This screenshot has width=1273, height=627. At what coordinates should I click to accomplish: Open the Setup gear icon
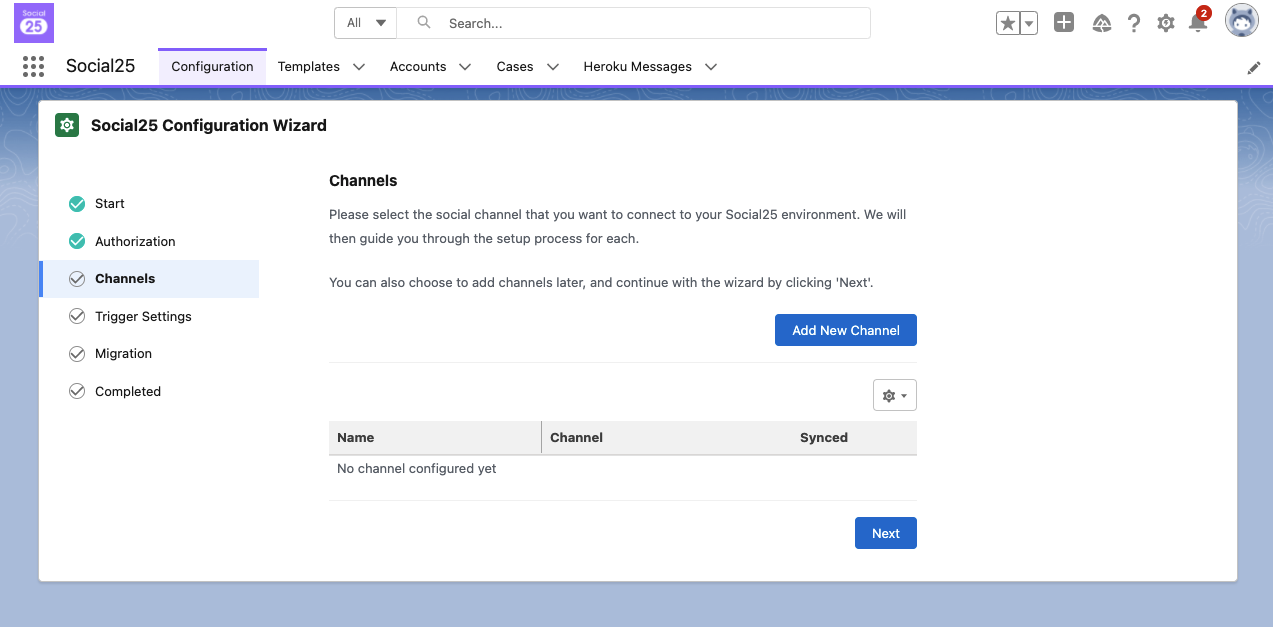(x=1165, y=23)
